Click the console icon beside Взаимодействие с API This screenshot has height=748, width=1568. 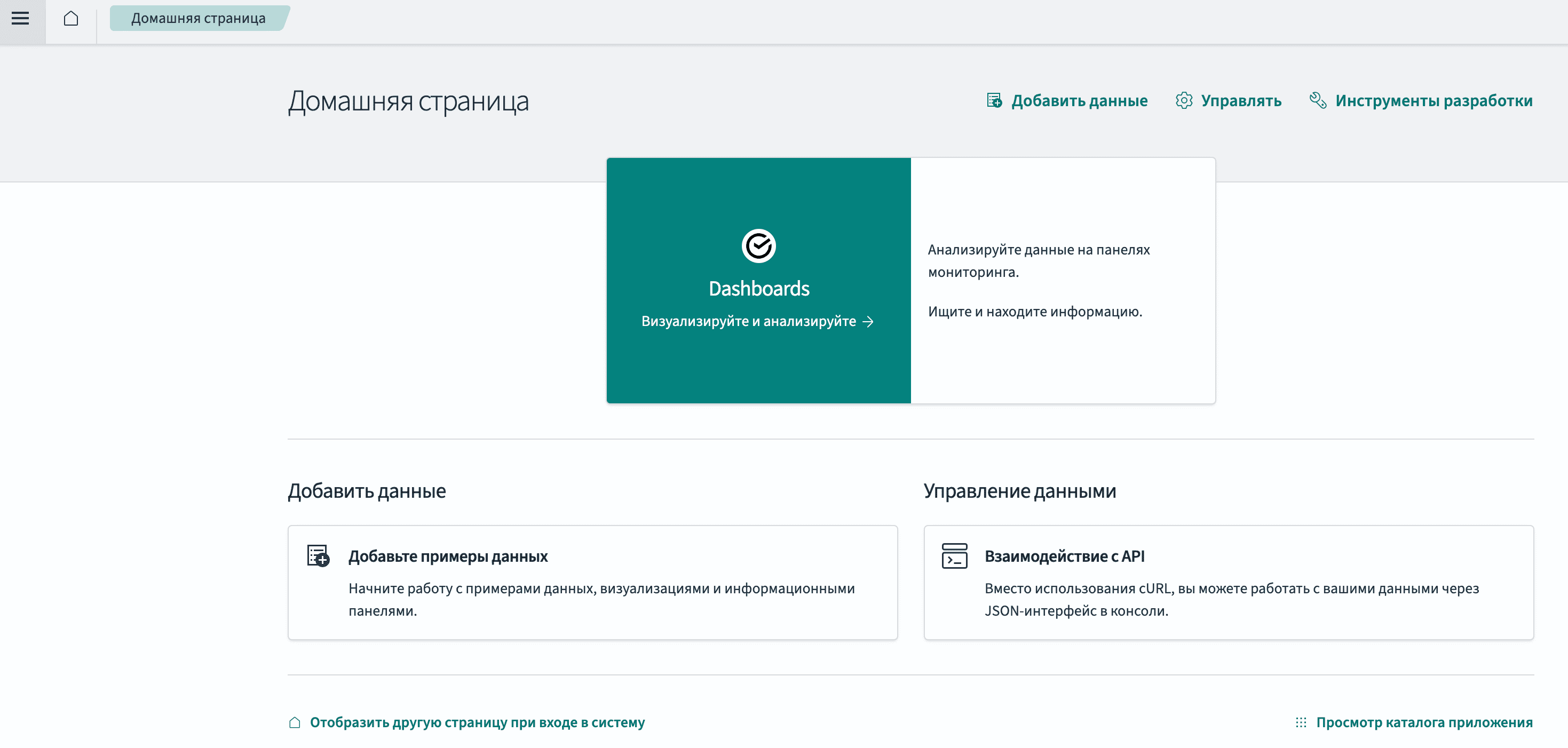click(x=954, y=556)
